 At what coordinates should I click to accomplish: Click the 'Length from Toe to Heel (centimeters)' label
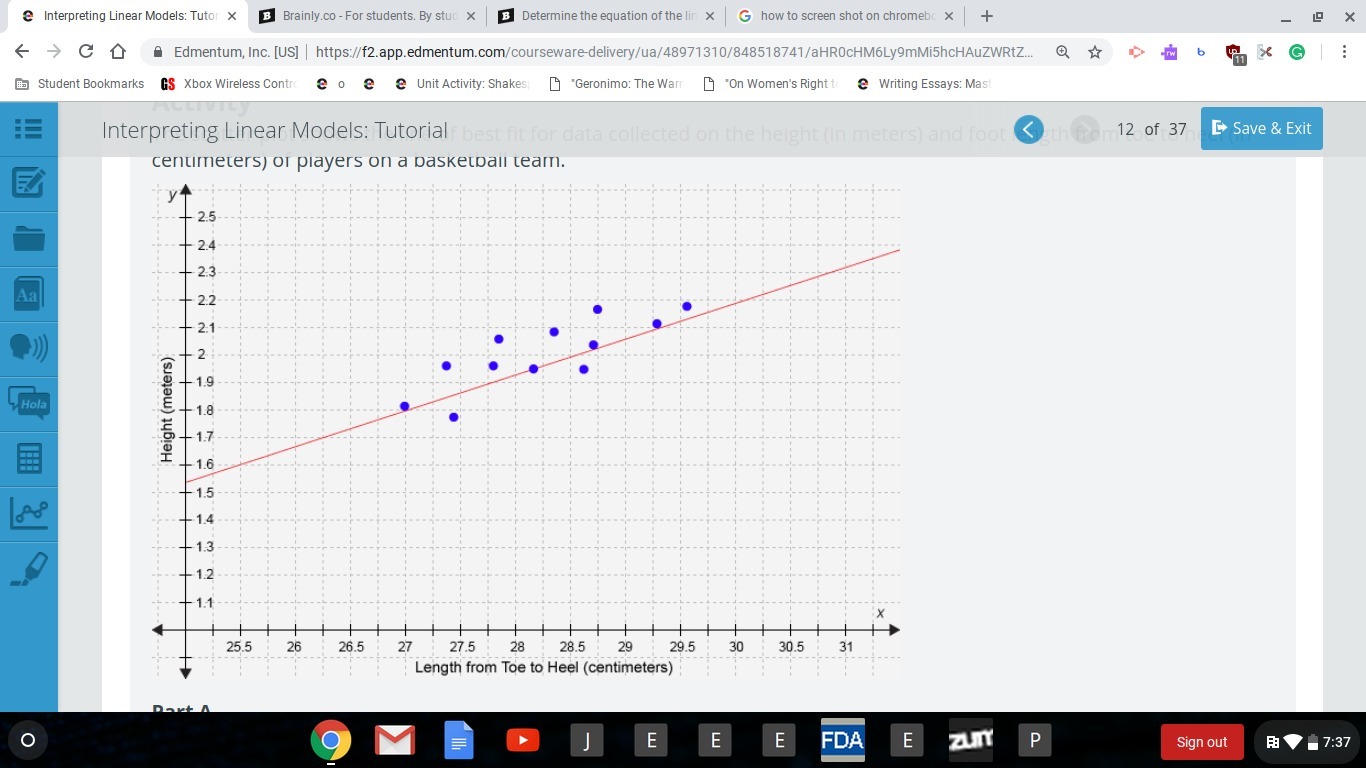(544, 667)
